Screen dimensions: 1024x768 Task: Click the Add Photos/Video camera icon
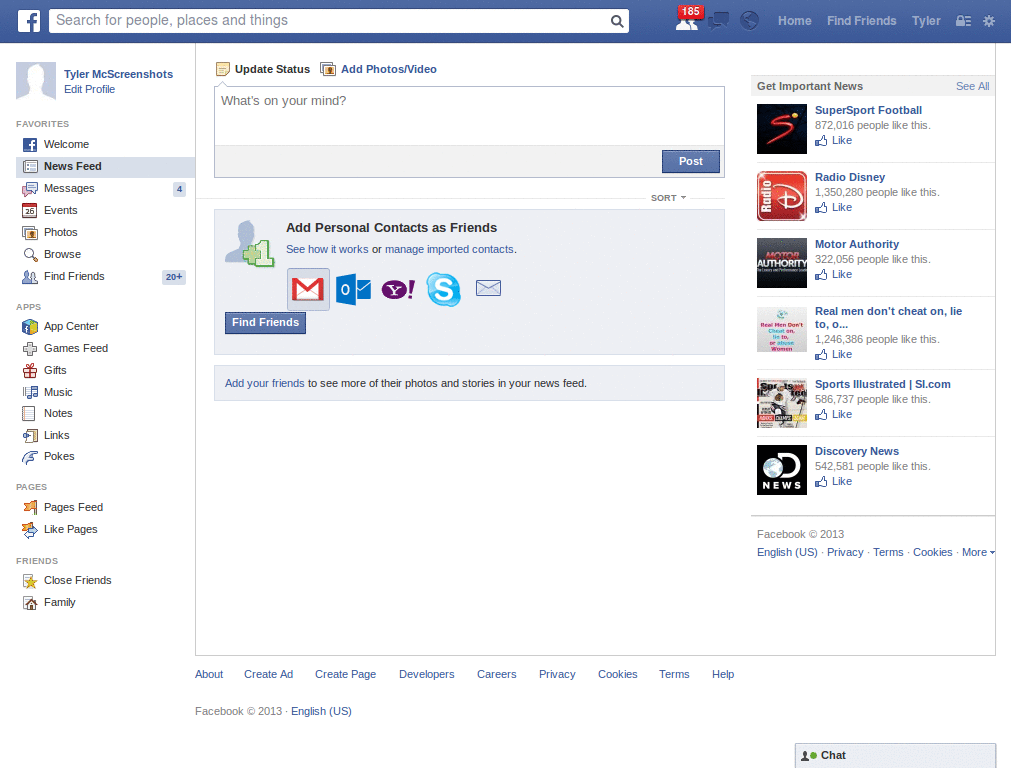(x=328, y=68)
